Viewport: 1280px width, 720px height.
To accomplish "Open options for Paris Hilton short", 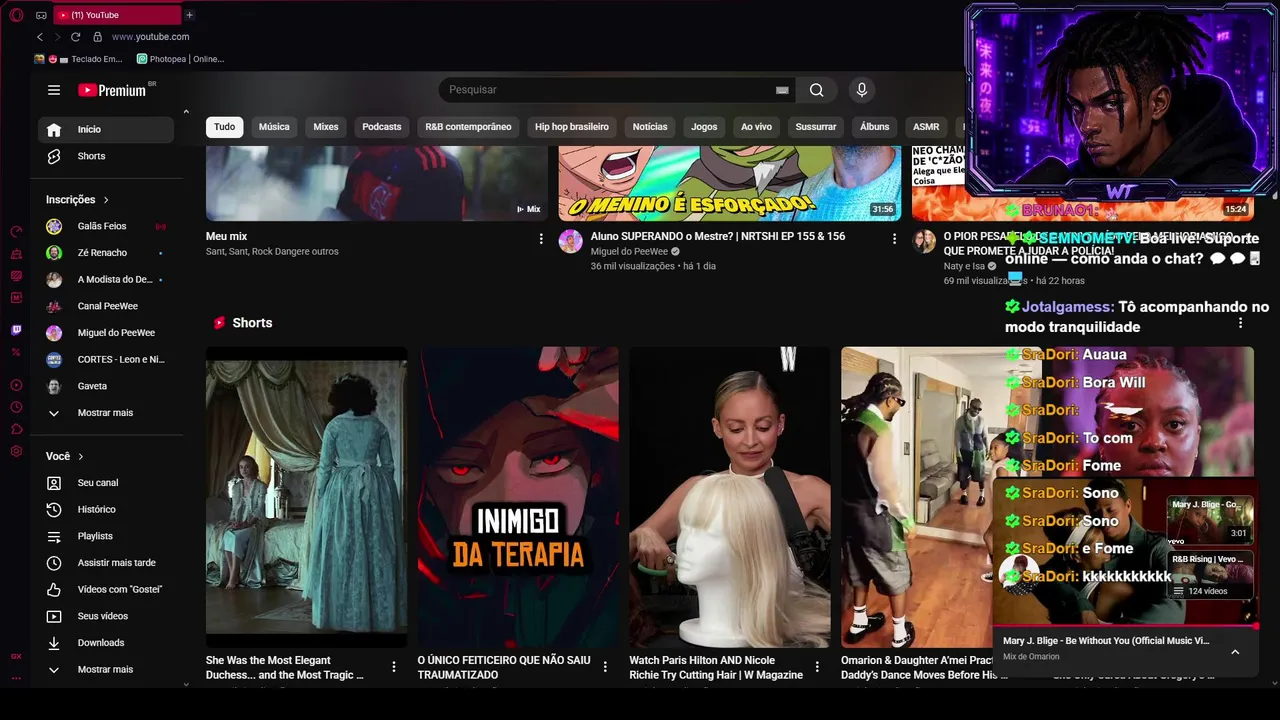I will 817,667.
